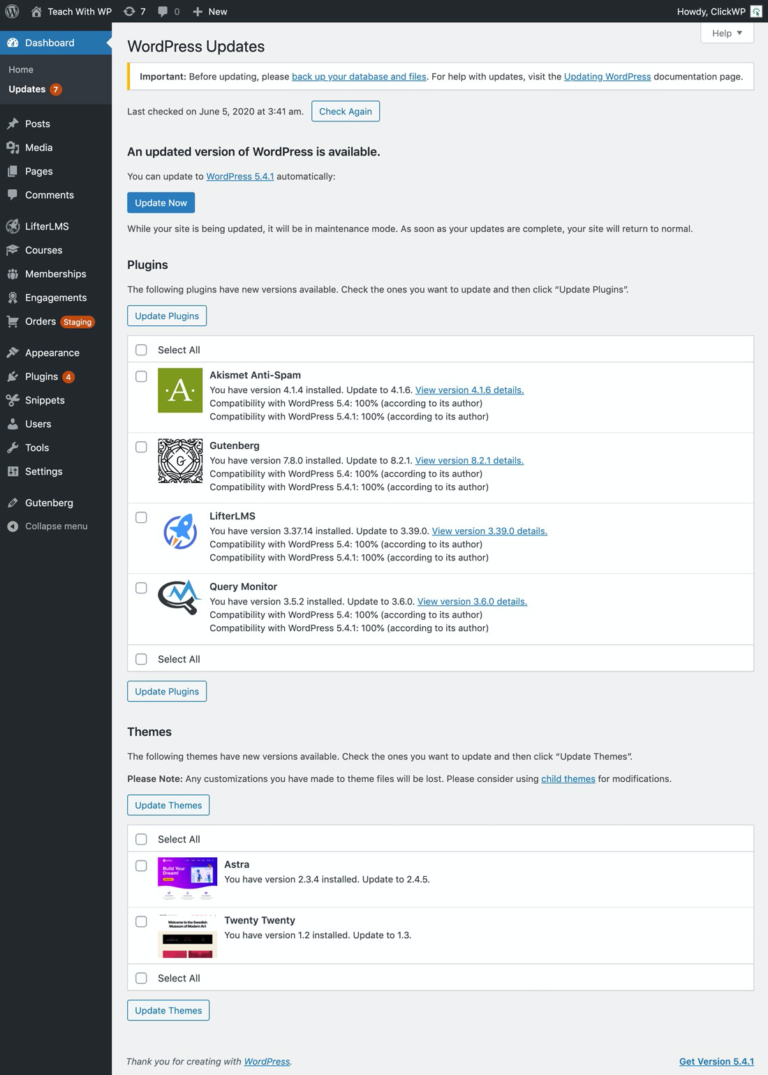Click the LifterLMS rocket icon in sidebar
768x1075 pixels.
click(12, 226)
